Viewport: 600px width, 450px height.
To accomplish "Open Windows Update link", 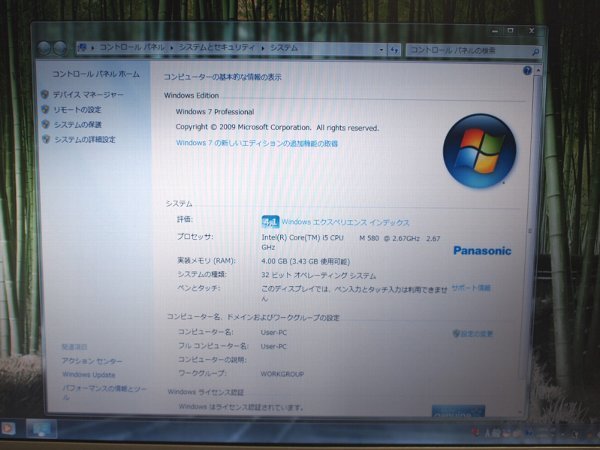I will pyautogui.click(x=89, y=375).
